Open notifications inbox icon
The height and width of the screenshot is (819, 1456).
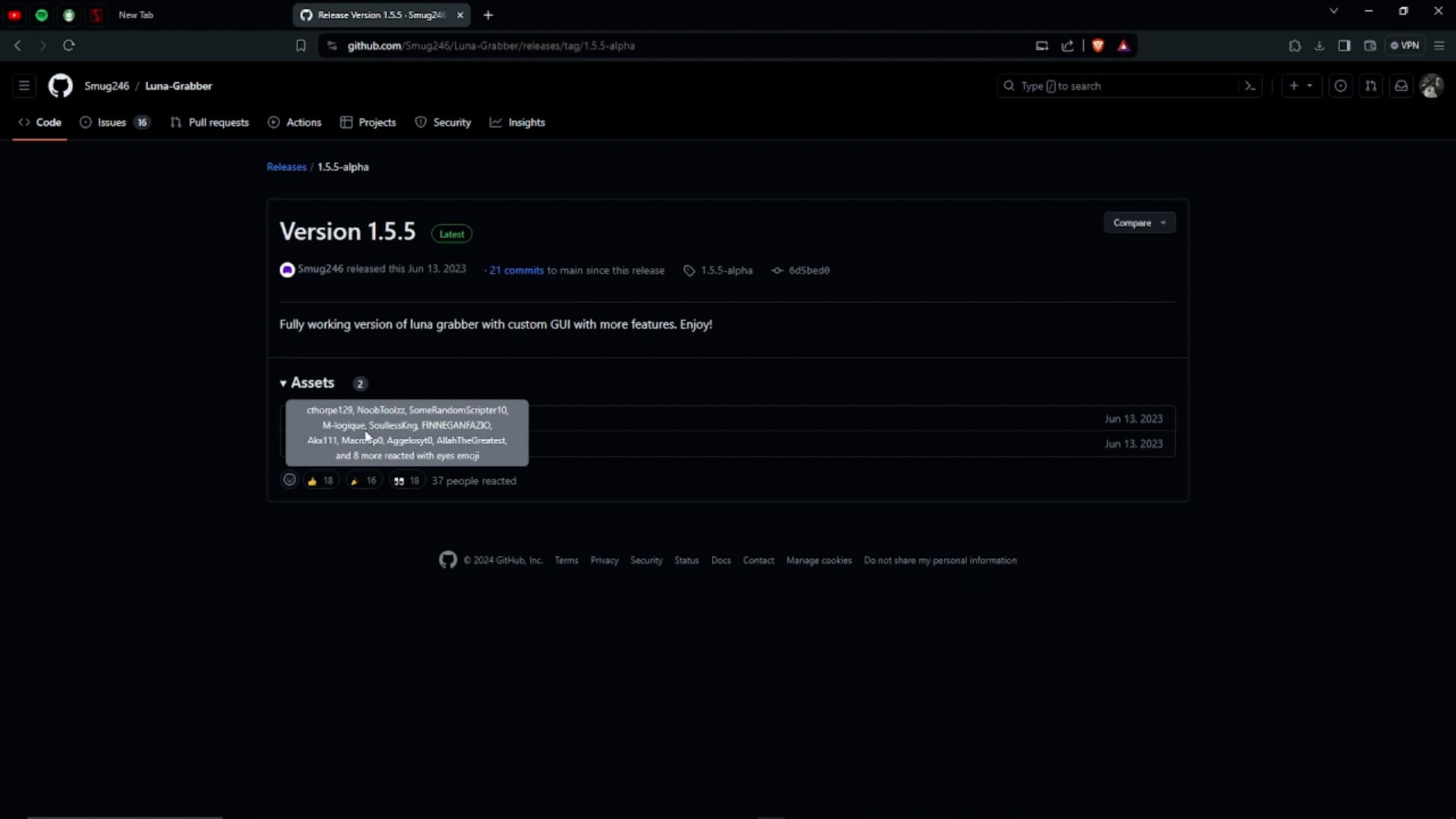[1401, 86]
